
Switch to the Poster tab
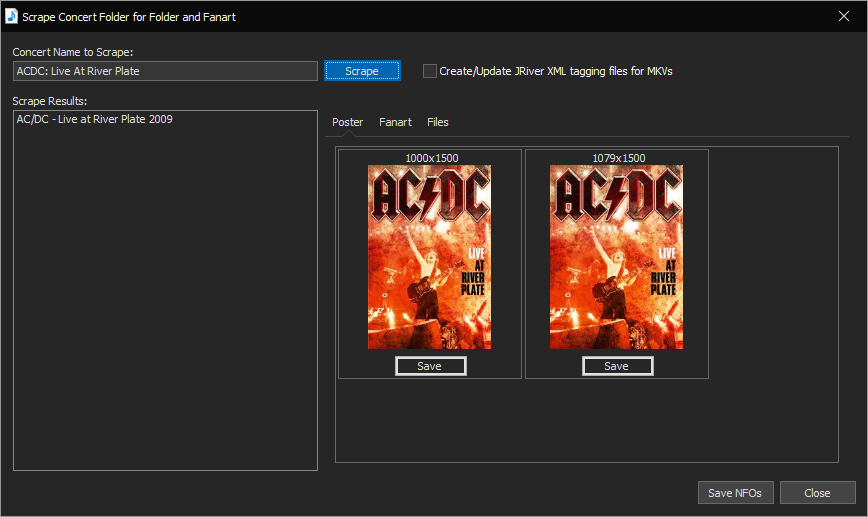coord(347,122)
